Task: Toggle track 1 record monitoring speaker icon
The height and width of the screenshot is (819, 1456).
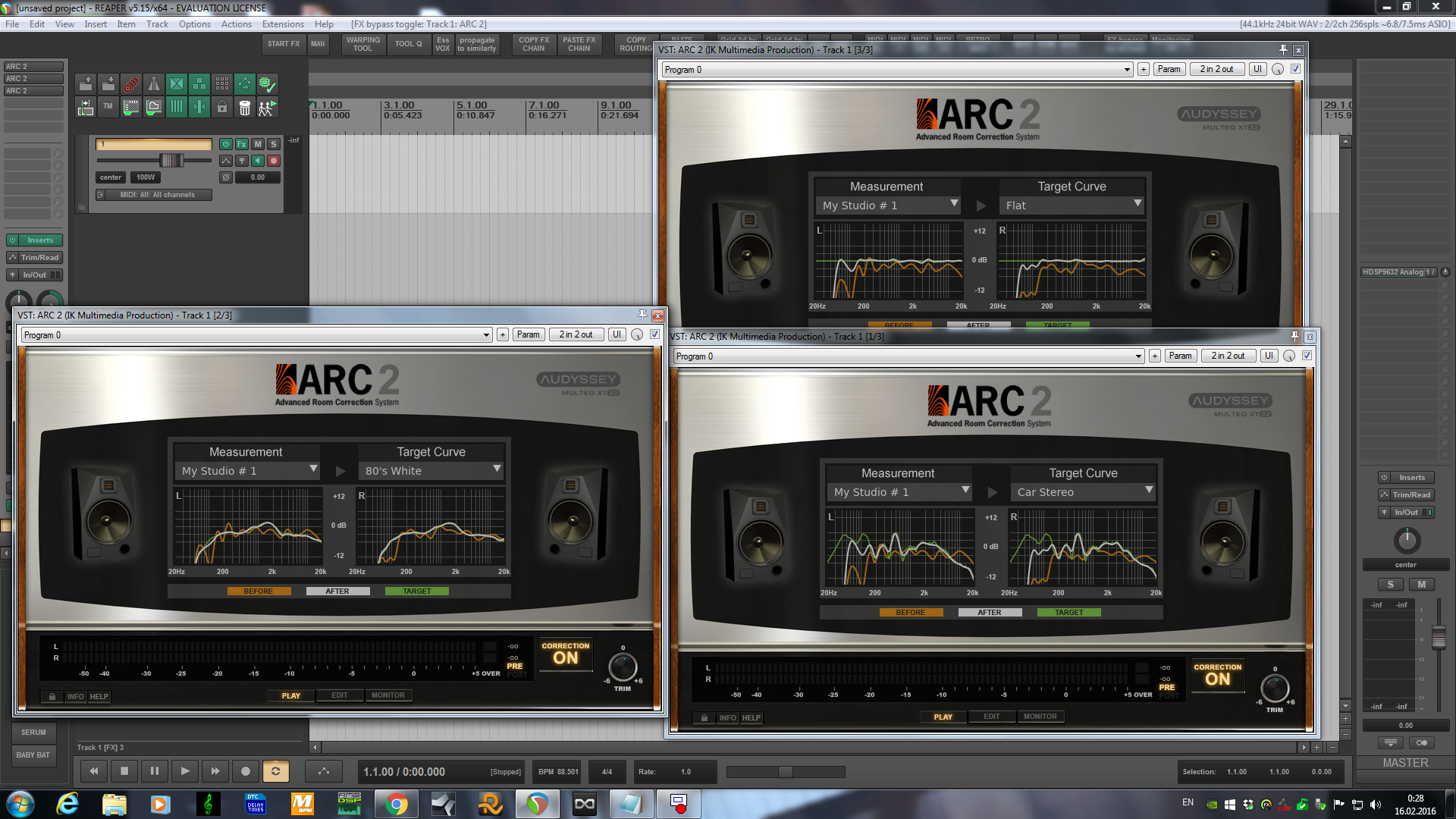Action: (x=258, y=161)
